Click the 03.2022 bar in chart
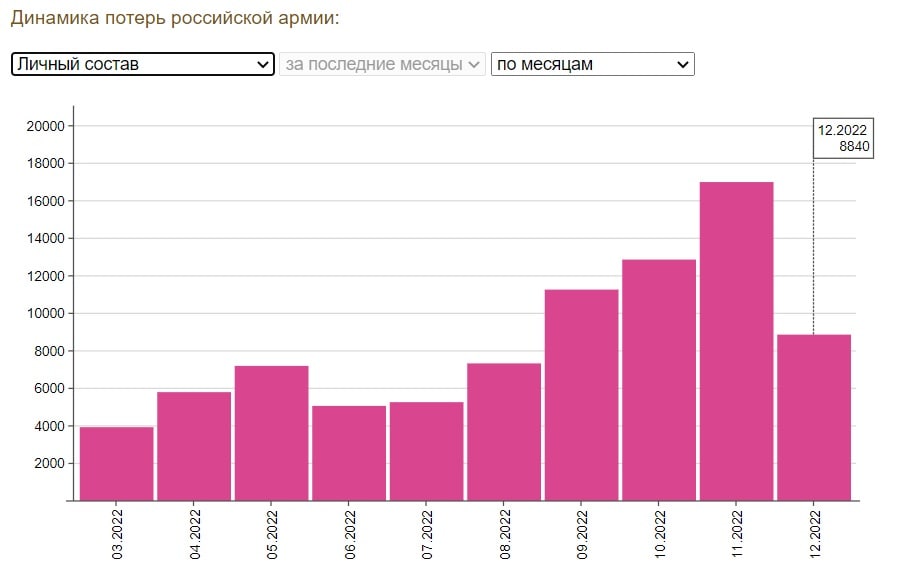This screenshot has height=570, width=897. point(116,463)
